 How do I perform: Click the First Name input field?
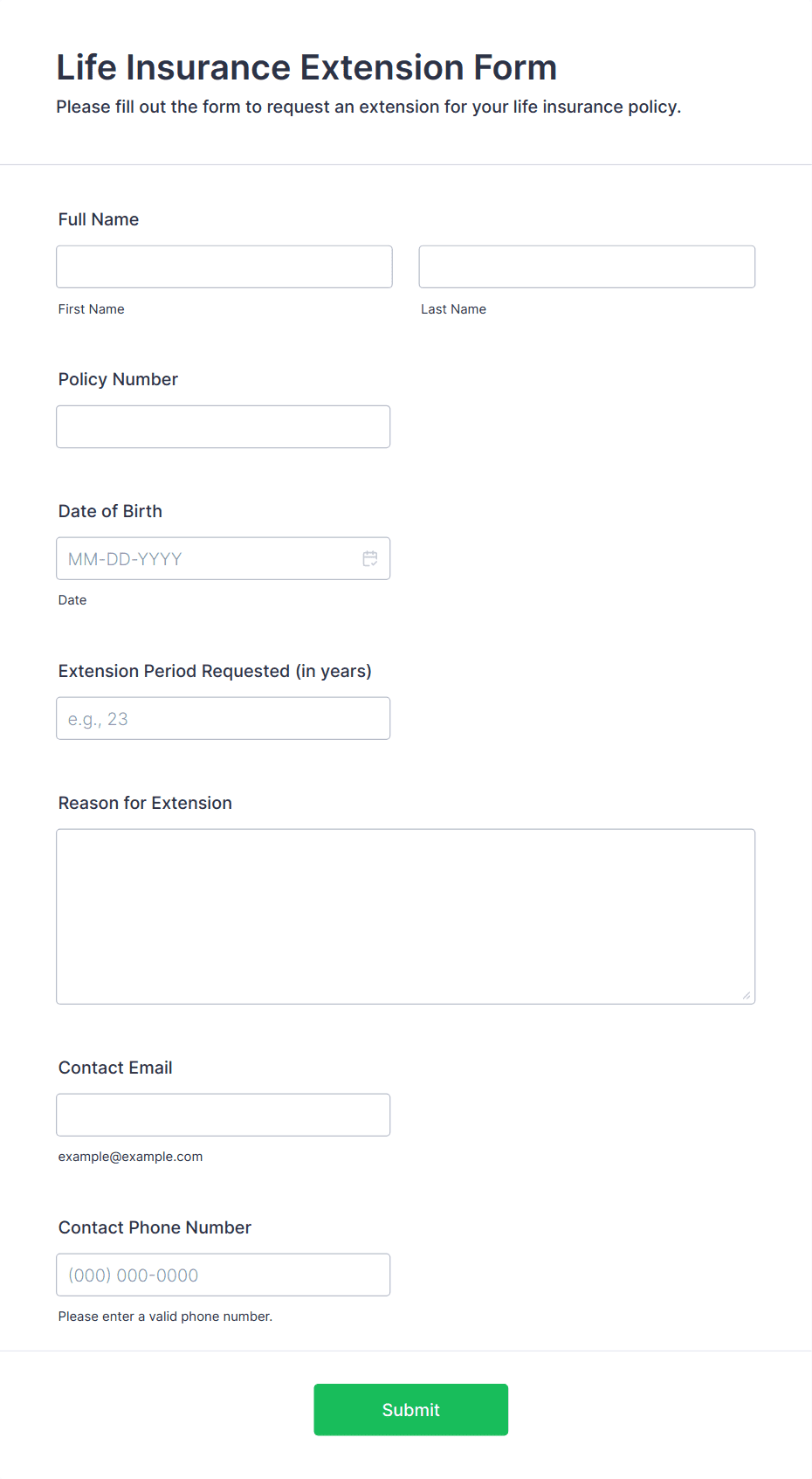click(x=224, y=266)
